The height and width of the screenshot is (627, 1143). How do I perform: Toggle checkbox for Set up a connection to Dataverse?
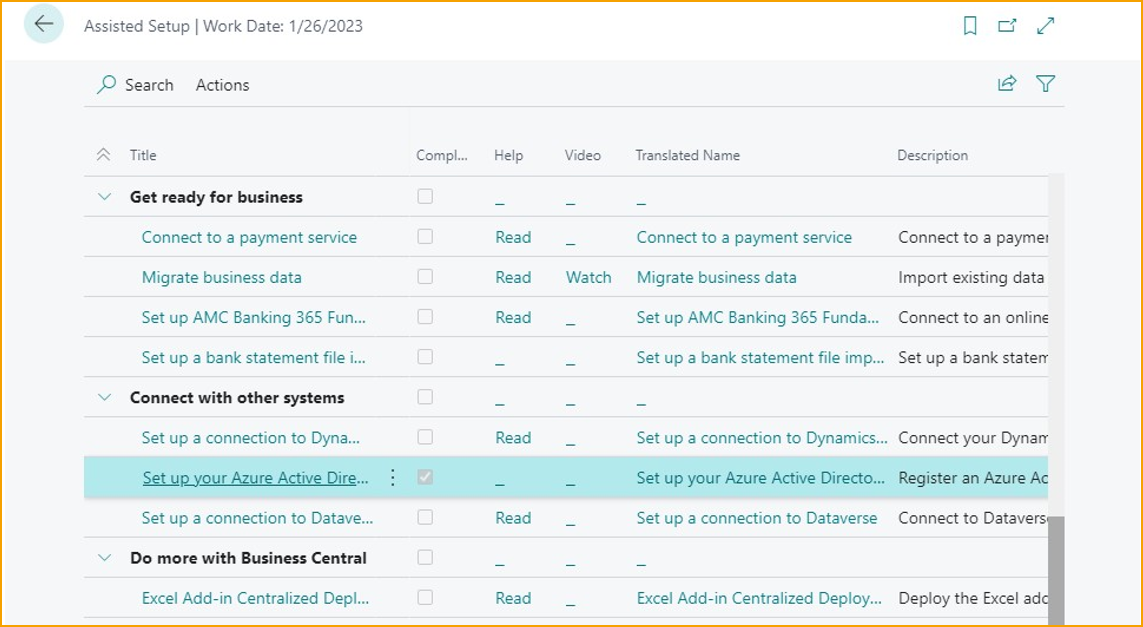tap(425, 518)
